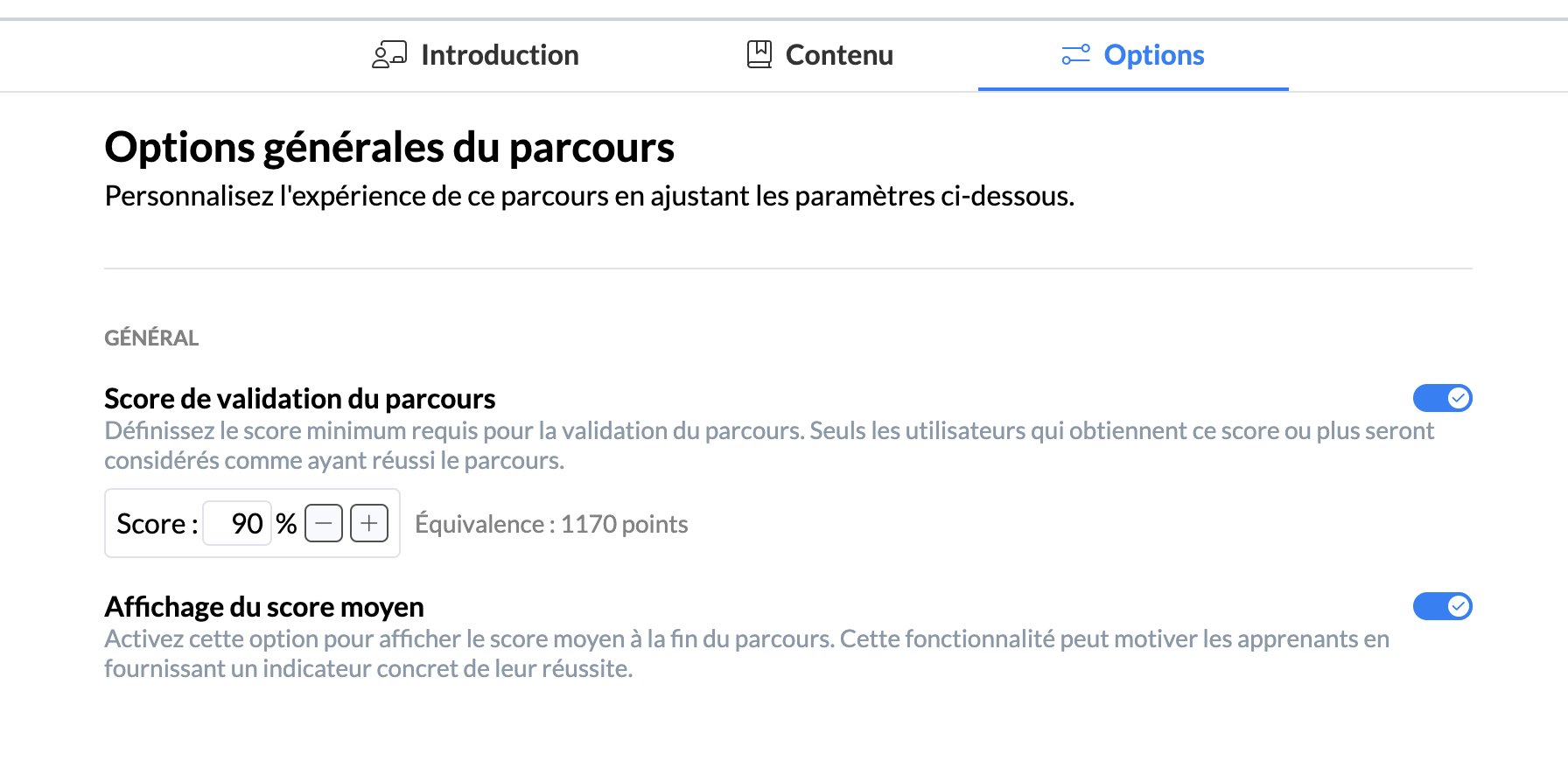Click the Score de validation du parcours title

pos(299,399)
